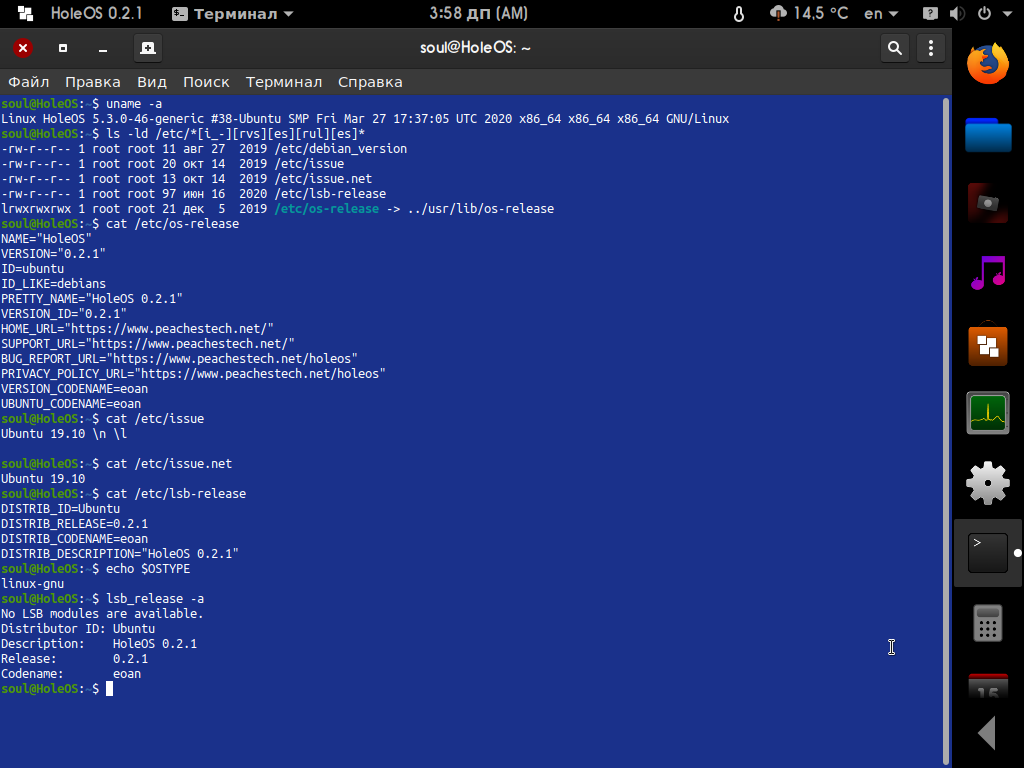This screenshot has width=1024, height=768.
Task: Click the power icon in top bar
Action: (984, 14)
